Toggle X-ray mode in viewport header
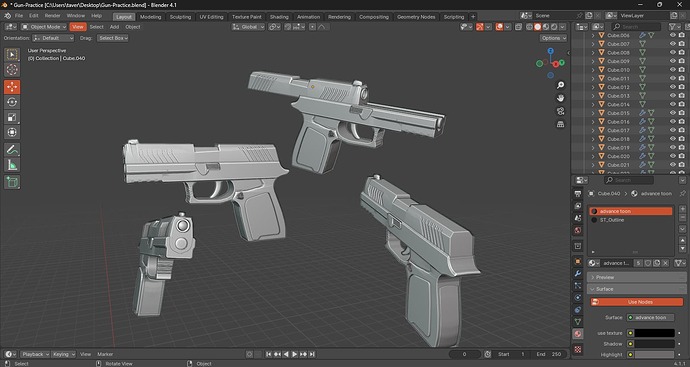Viewport: 690px width, 367px height. 518,27
